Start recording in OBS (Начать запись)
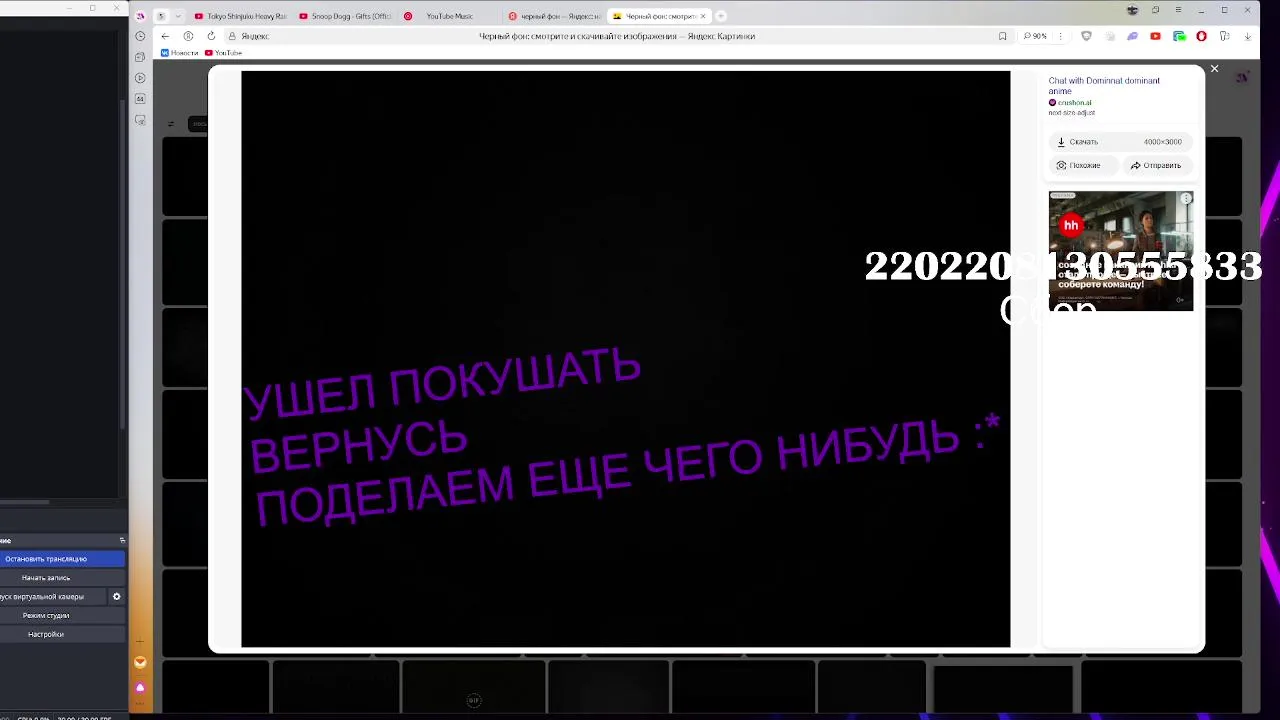This screenshot has width=1280, height=720. [x=62, y=578]
